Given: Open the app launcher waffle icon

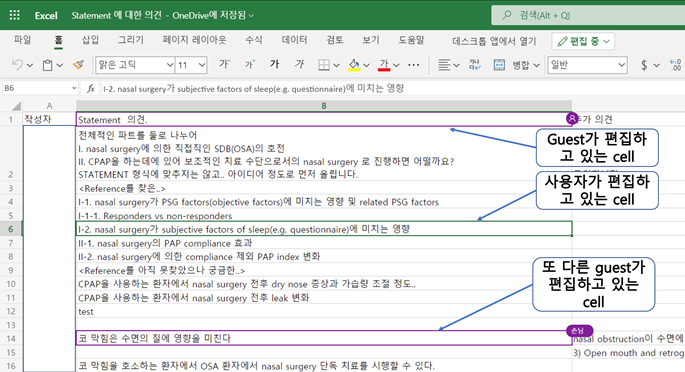Looking at the screenshot, I should point(14,15).
